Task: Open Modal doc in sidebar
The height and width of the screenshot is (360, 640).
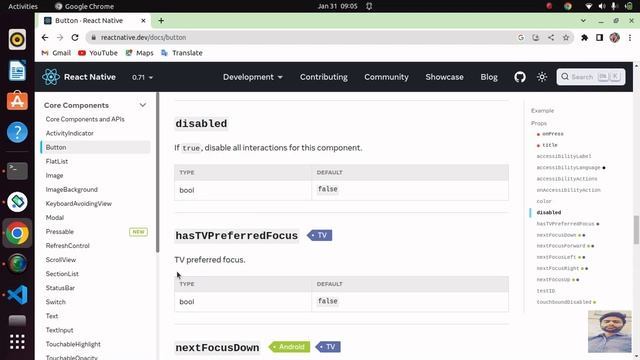Action: (x=55, y=218)
